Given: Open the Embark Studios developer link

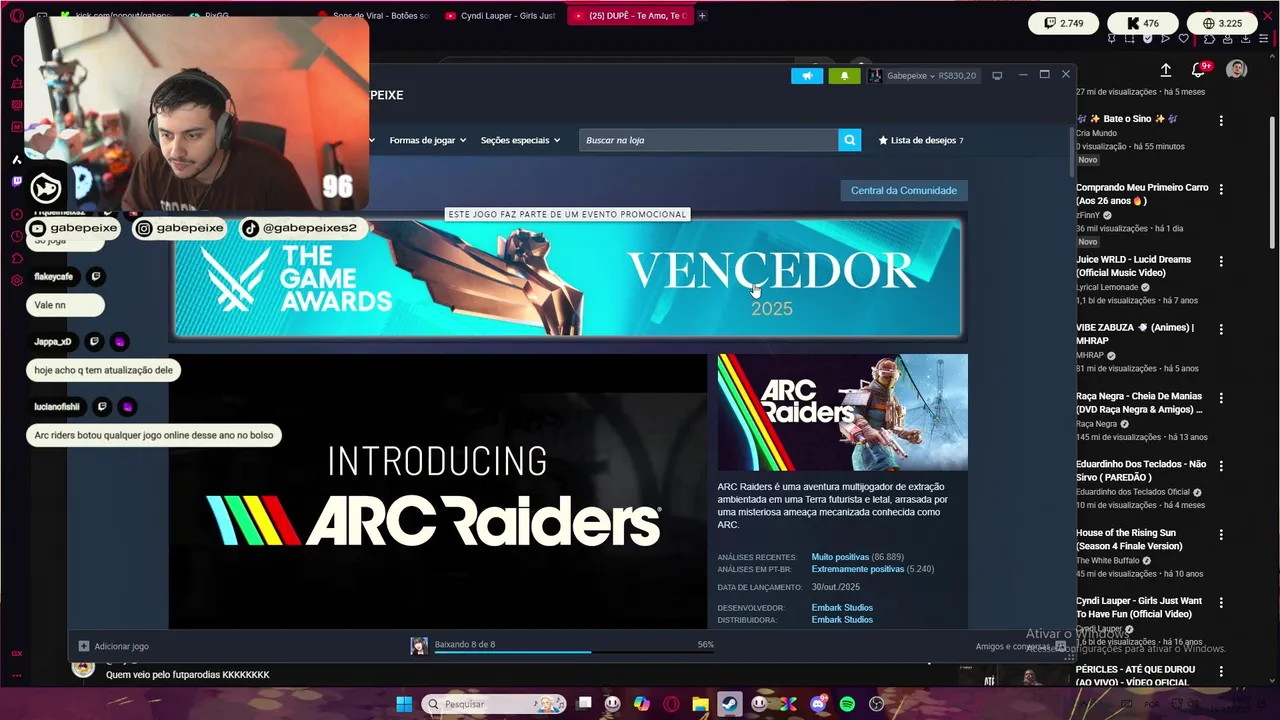Looking at the screenshot, I should 842,607.
